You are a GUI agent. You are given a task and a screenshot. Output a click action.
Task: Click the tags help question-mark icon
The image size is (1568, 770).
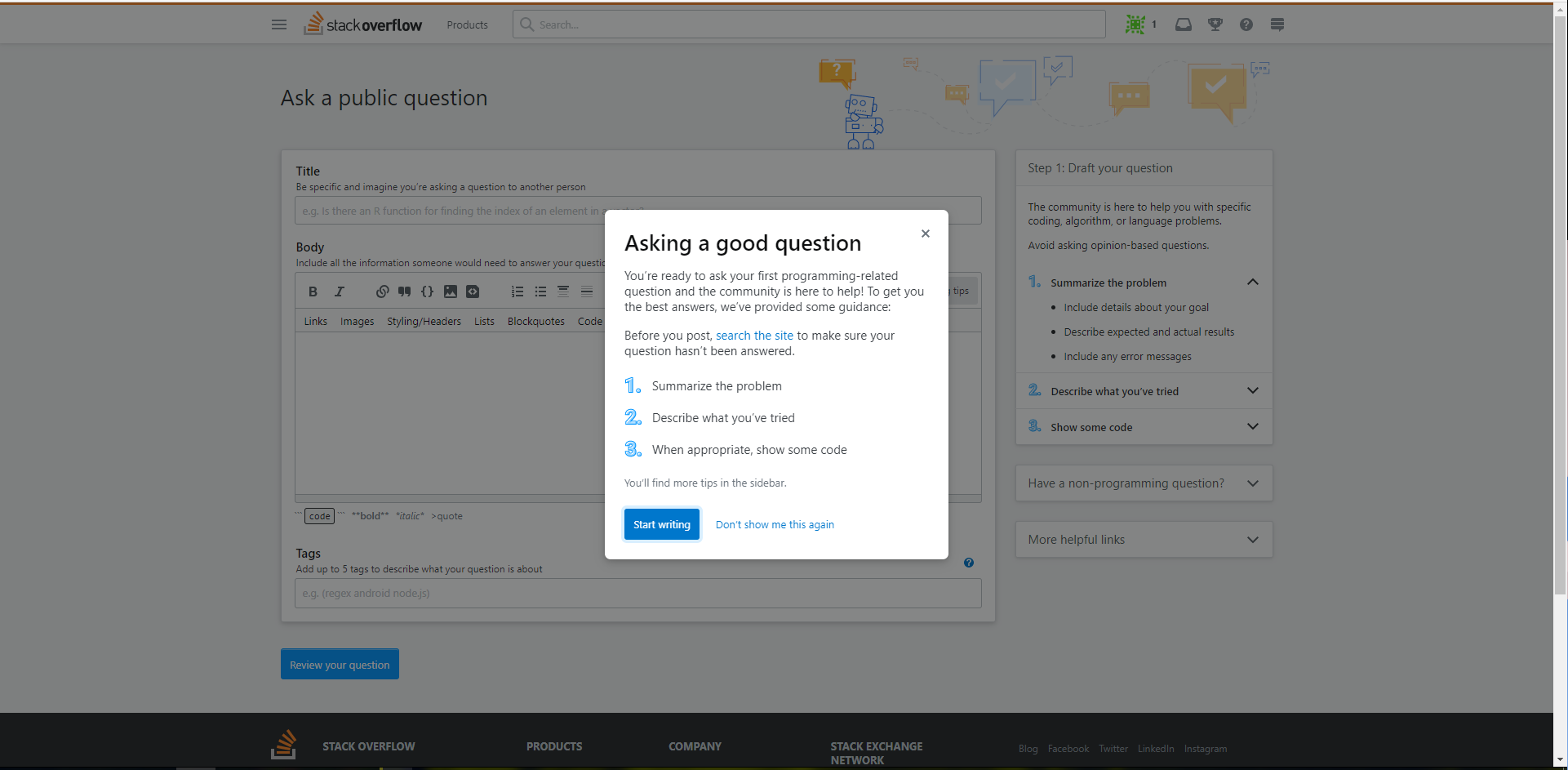(x=969, y=563)
